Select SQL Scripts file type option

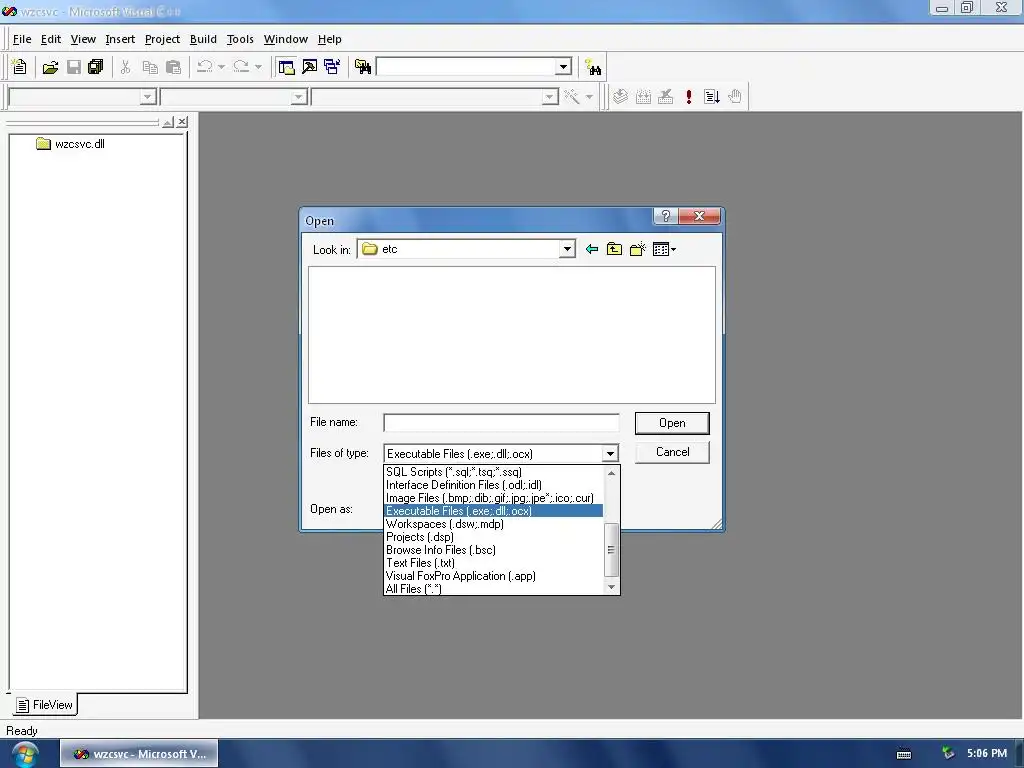pyautogui.click(x=493, y=472)
